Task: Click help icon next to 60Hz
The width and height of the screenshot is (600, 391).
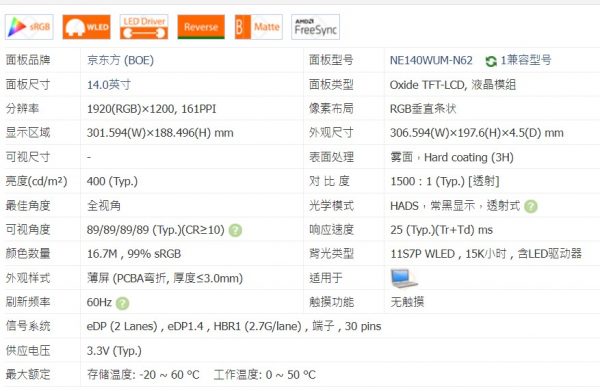Action: coord(122,303)
